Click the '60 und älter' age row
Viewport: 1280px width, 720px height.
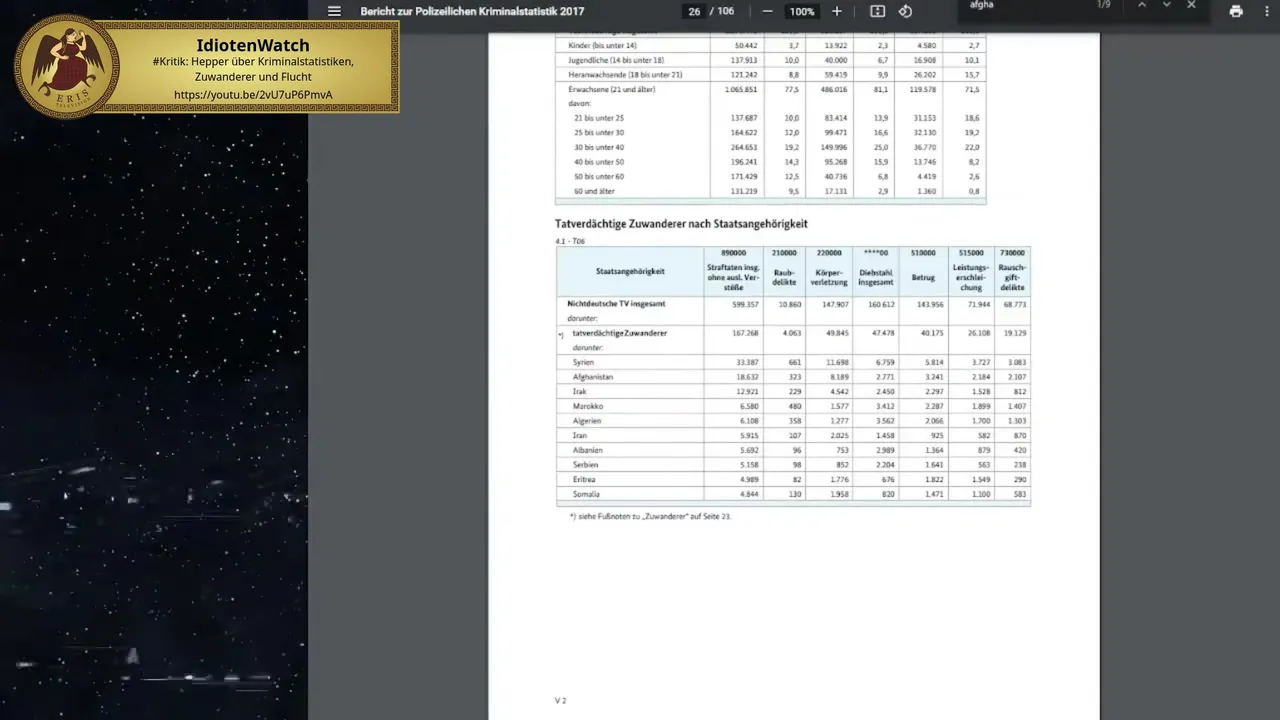[x=770, y=191]
